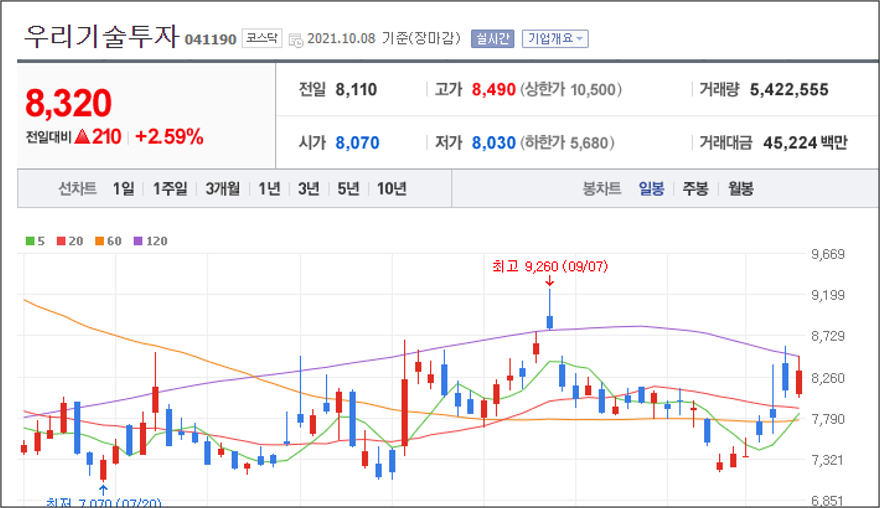Click the current price 8,320
Image resolution: width=880 pixels, height=508 pixels.
click(68, 103)
